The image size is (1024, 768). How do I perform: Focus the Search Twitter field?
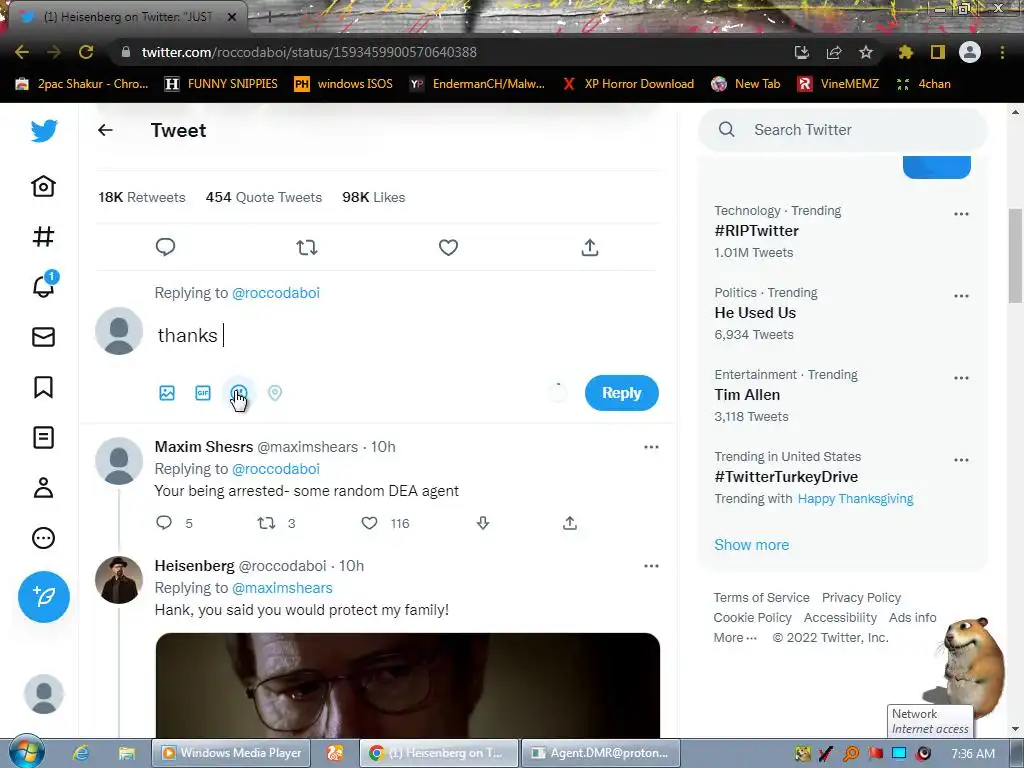(842, 130)
